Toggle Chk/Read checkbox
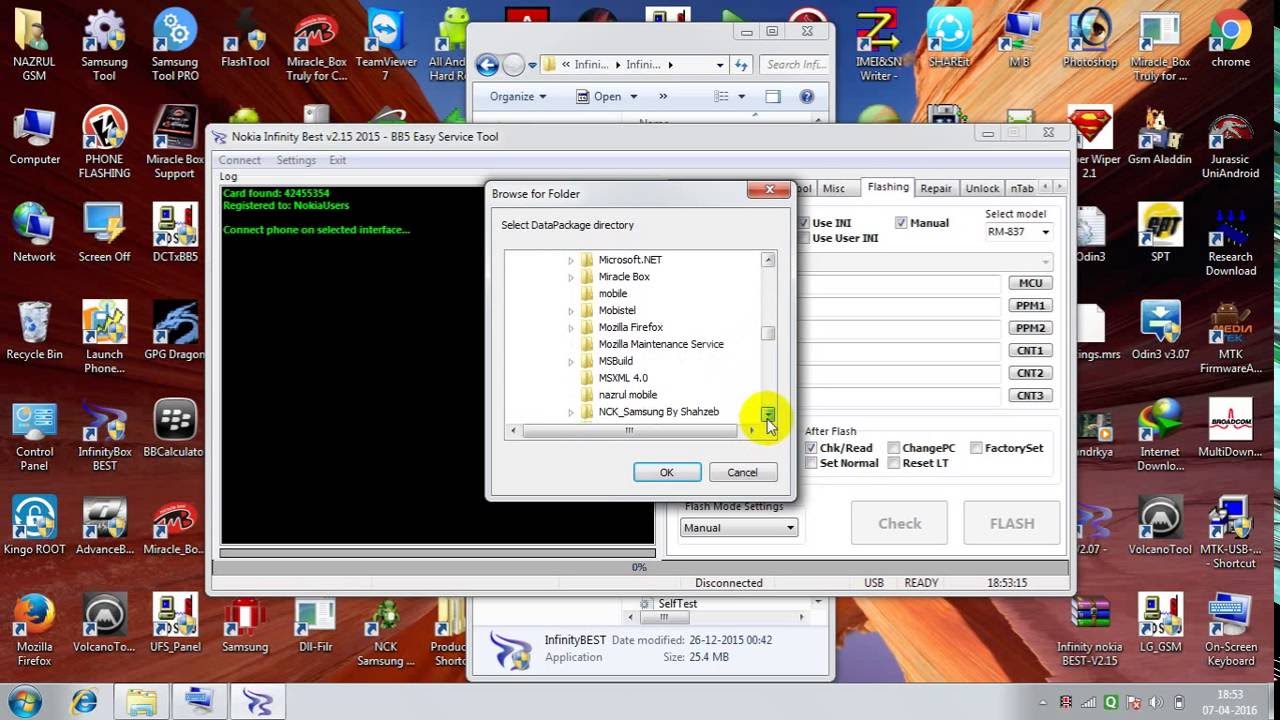This screenshot has width=1280, height=720. [811, 448]
